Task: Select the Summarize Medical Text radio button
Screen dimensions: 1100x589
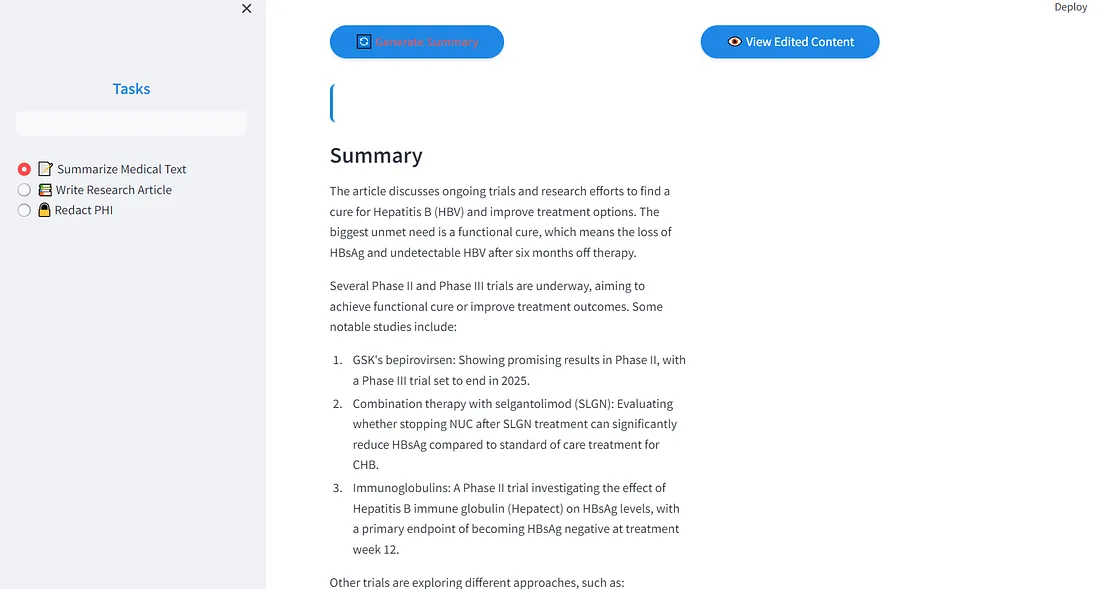Action: coord(25,169)
